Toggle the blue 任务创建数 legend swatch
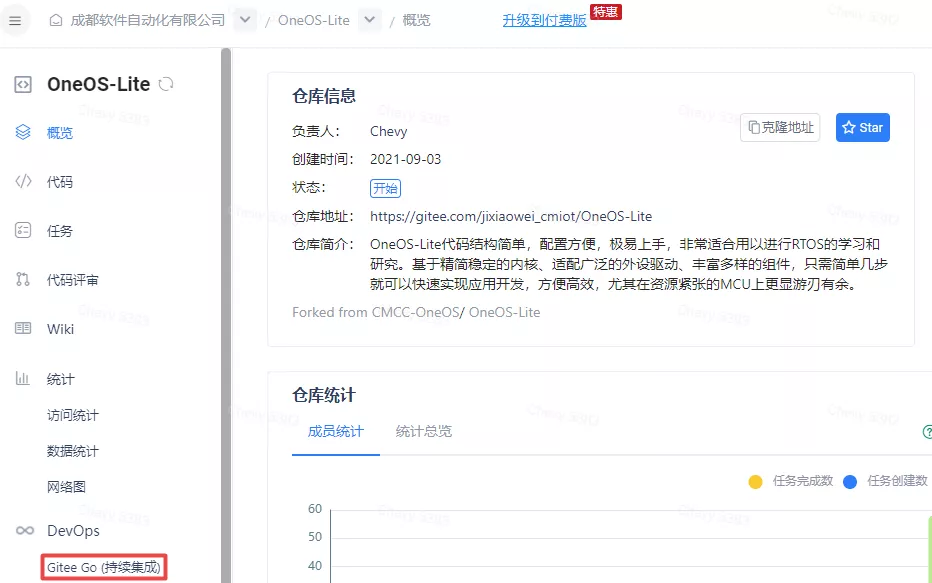Viewport: 932px width, 583px height. (850, 481)
